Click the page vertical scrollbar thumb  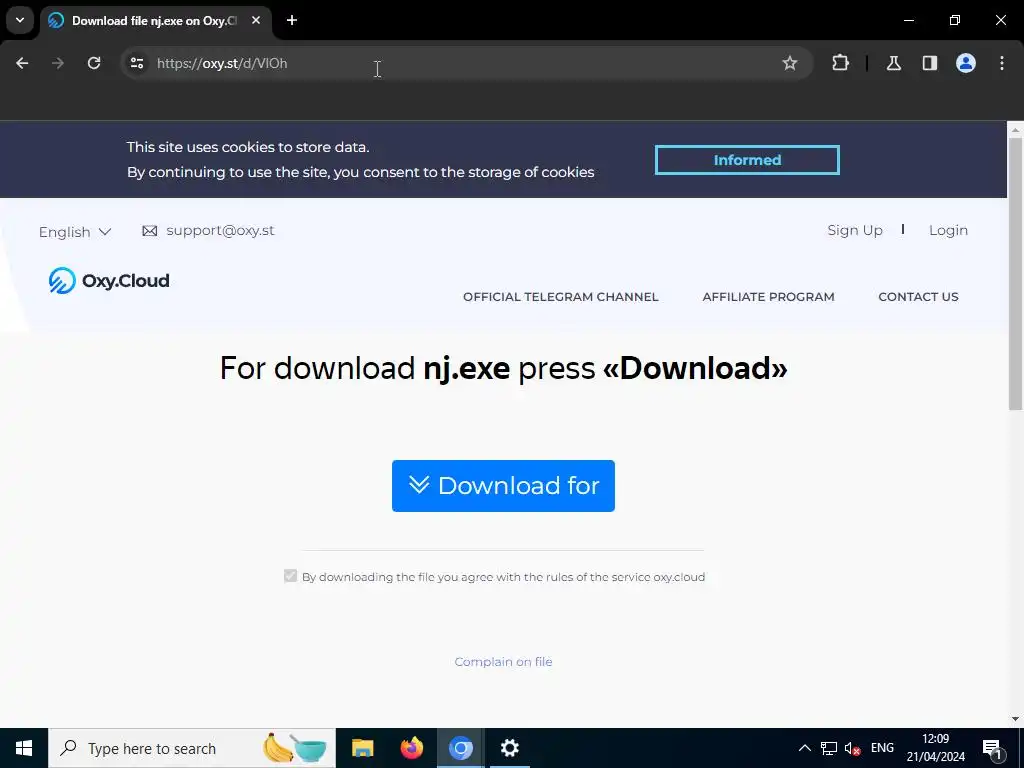(x=1015, y=274)
